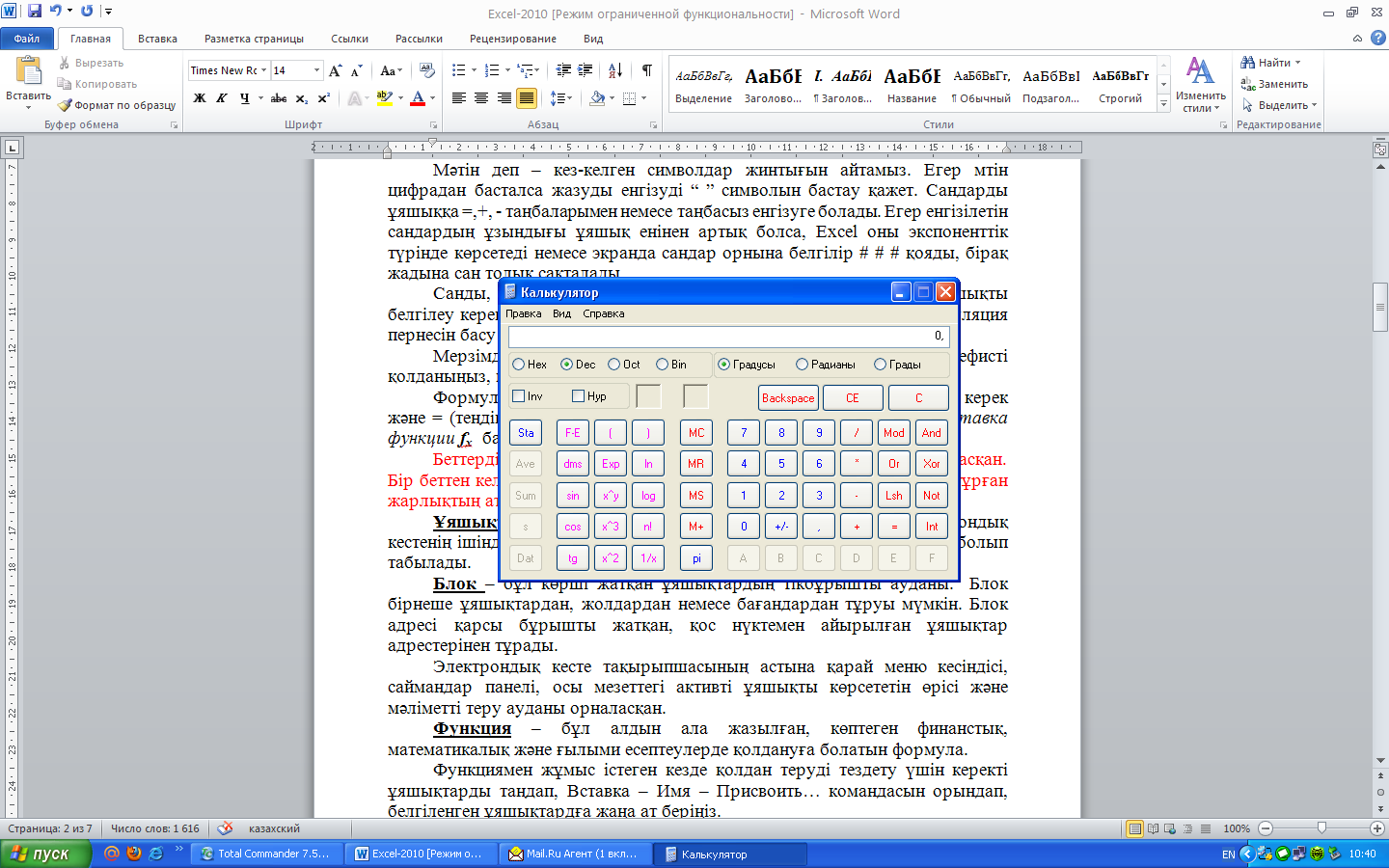The height and width of the screenshot is (868, 1389).
Task: Select Hex radio in Calculator
Action: click(x=519, y=365)
